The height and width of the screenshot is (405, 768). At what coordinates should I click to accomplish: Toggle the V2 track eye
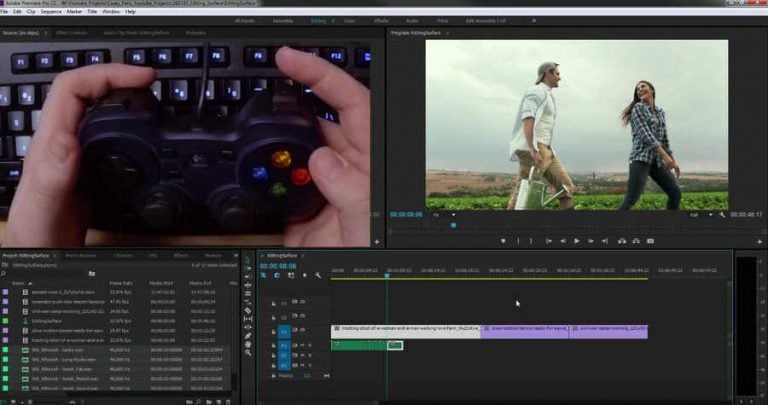[302, 316]
